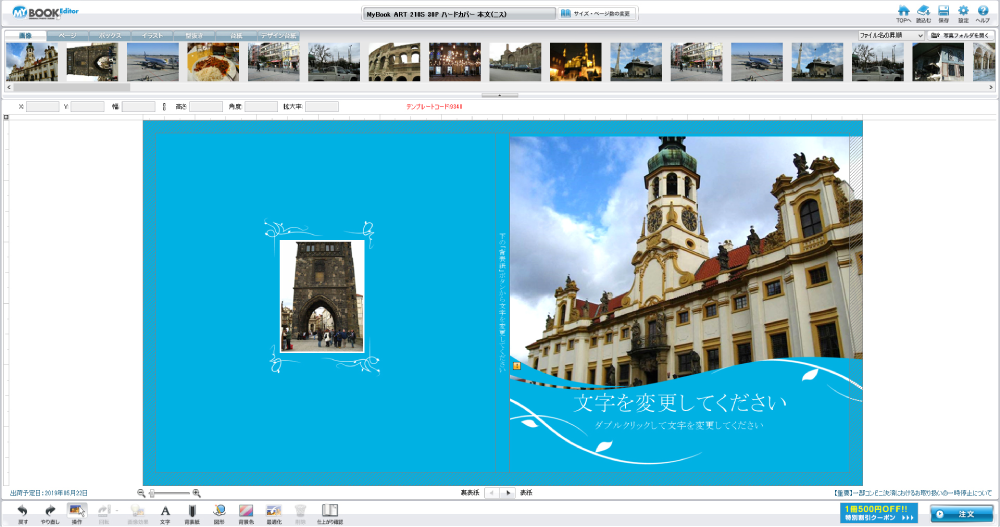The width and height of the screenshot is (1000, 527).
Task: Click the 写真フォルダを開く button
Action: 960,35
